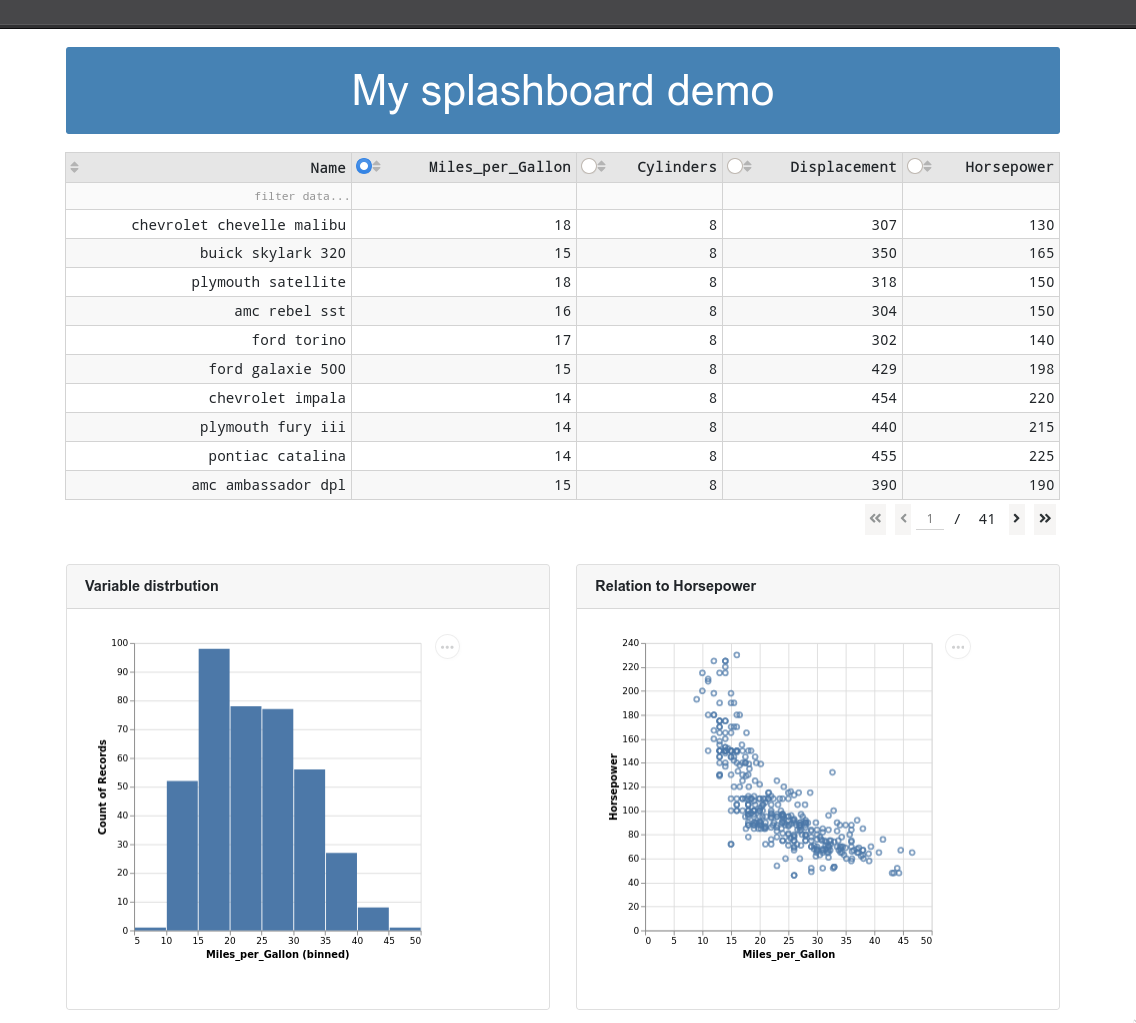1136x1023 pixels.
Task: Sort by Miles_per_Gallon using the arrows
Action: pos(377,167)
